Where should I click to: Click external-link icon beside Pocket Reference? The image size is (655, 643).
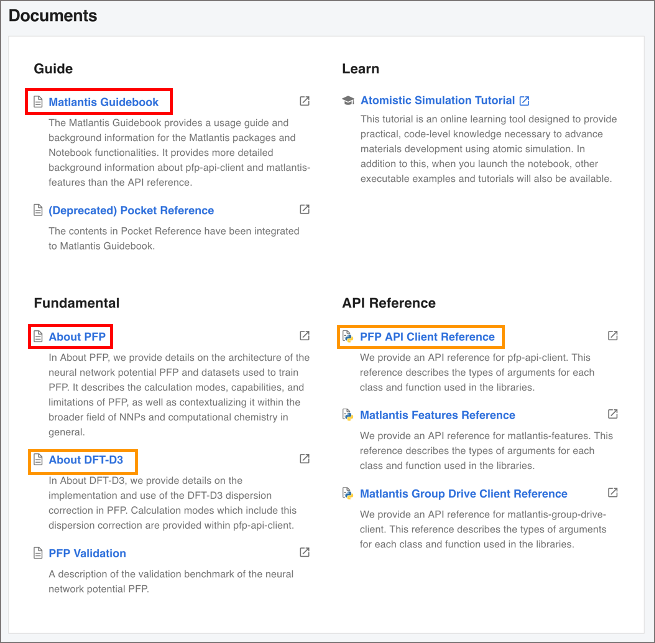[305, 210]
